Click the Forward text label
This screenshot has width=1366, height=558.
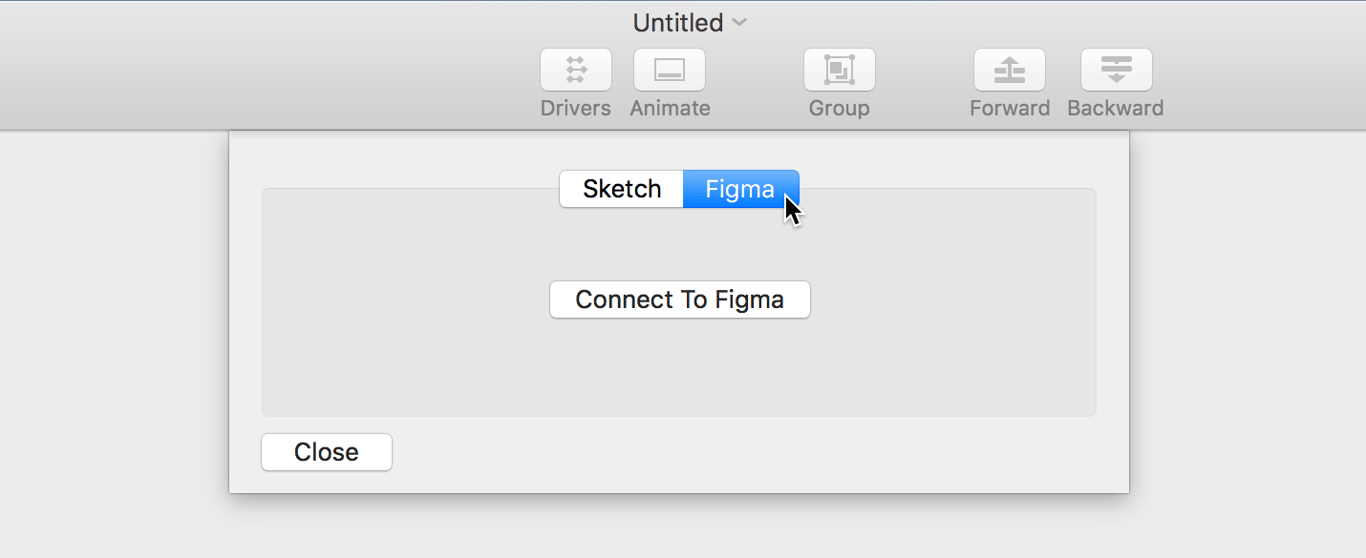click(x=1009, y=108)
